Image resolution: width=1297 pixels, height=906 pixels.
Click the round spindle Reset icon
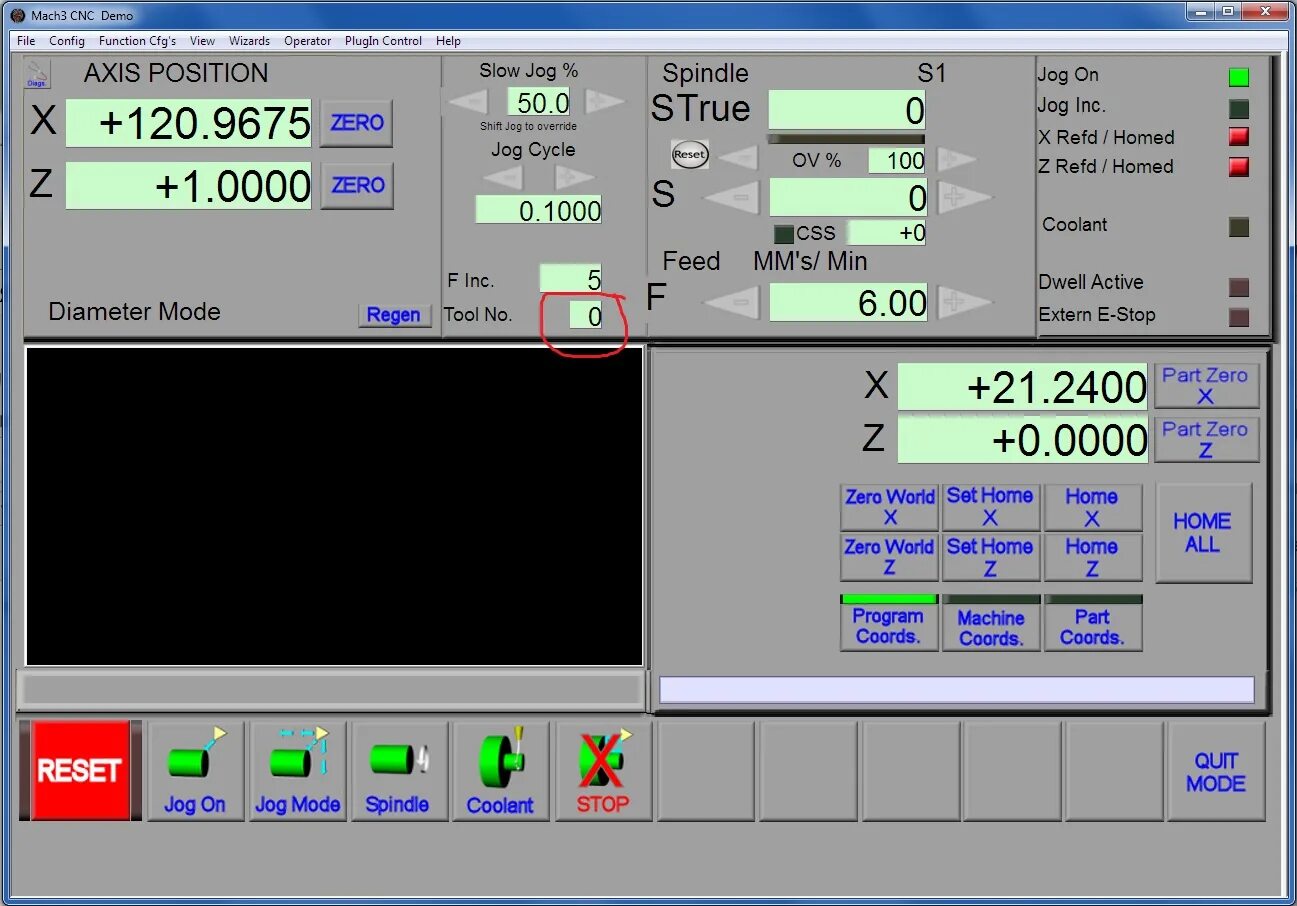[690, 154]
